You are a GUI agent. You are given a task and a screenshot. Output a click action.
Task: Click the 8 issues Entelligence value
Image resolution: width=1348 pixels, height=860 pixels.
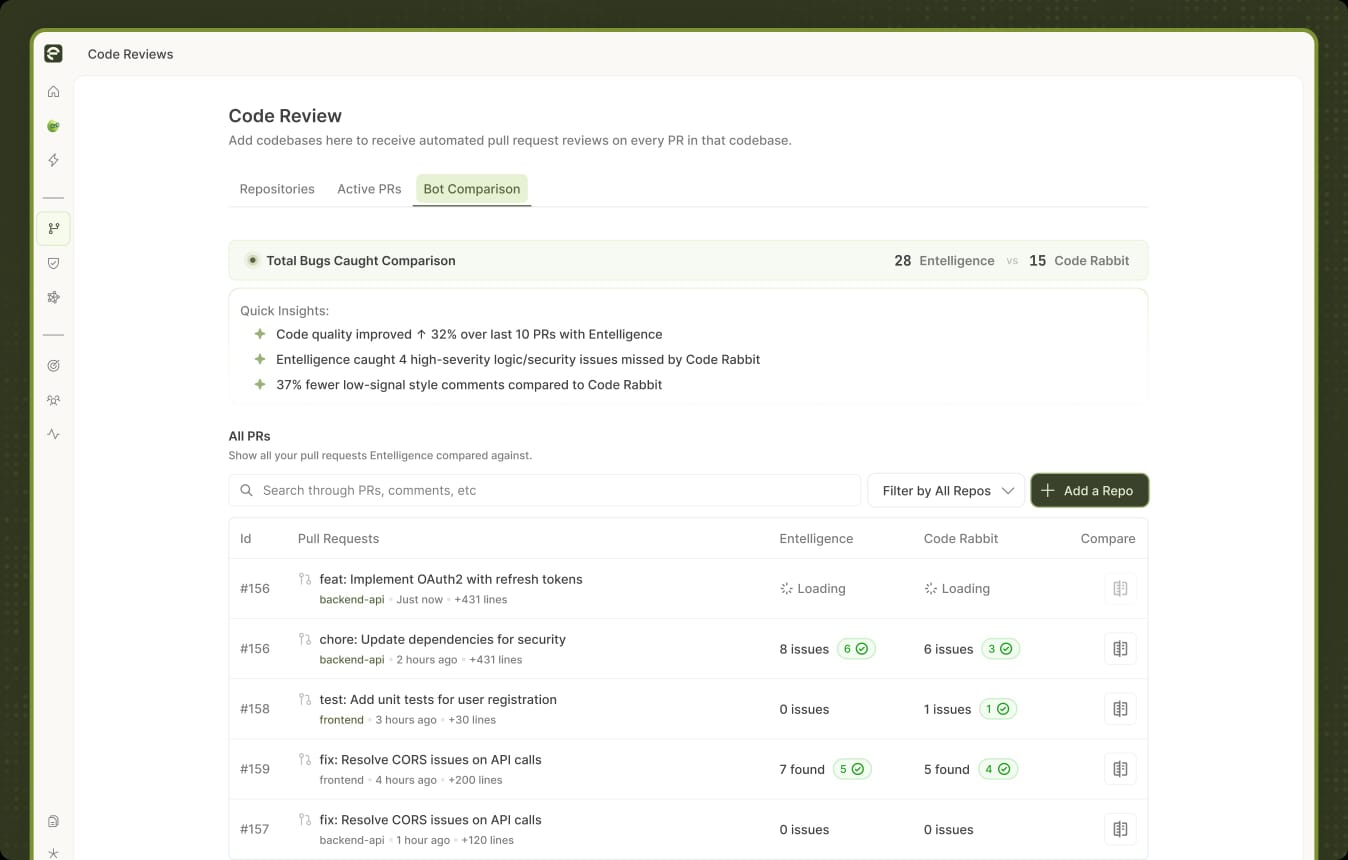804,649
